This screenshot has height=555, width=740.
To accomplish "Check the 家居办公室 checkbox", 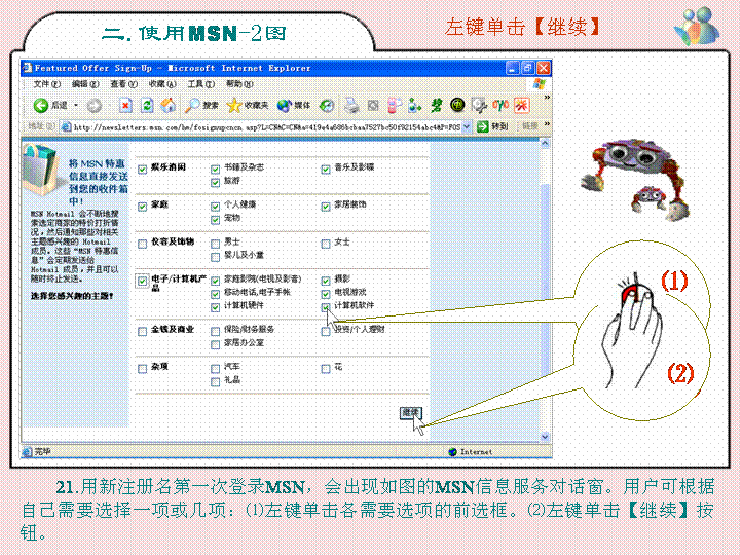I will (216, 345).
